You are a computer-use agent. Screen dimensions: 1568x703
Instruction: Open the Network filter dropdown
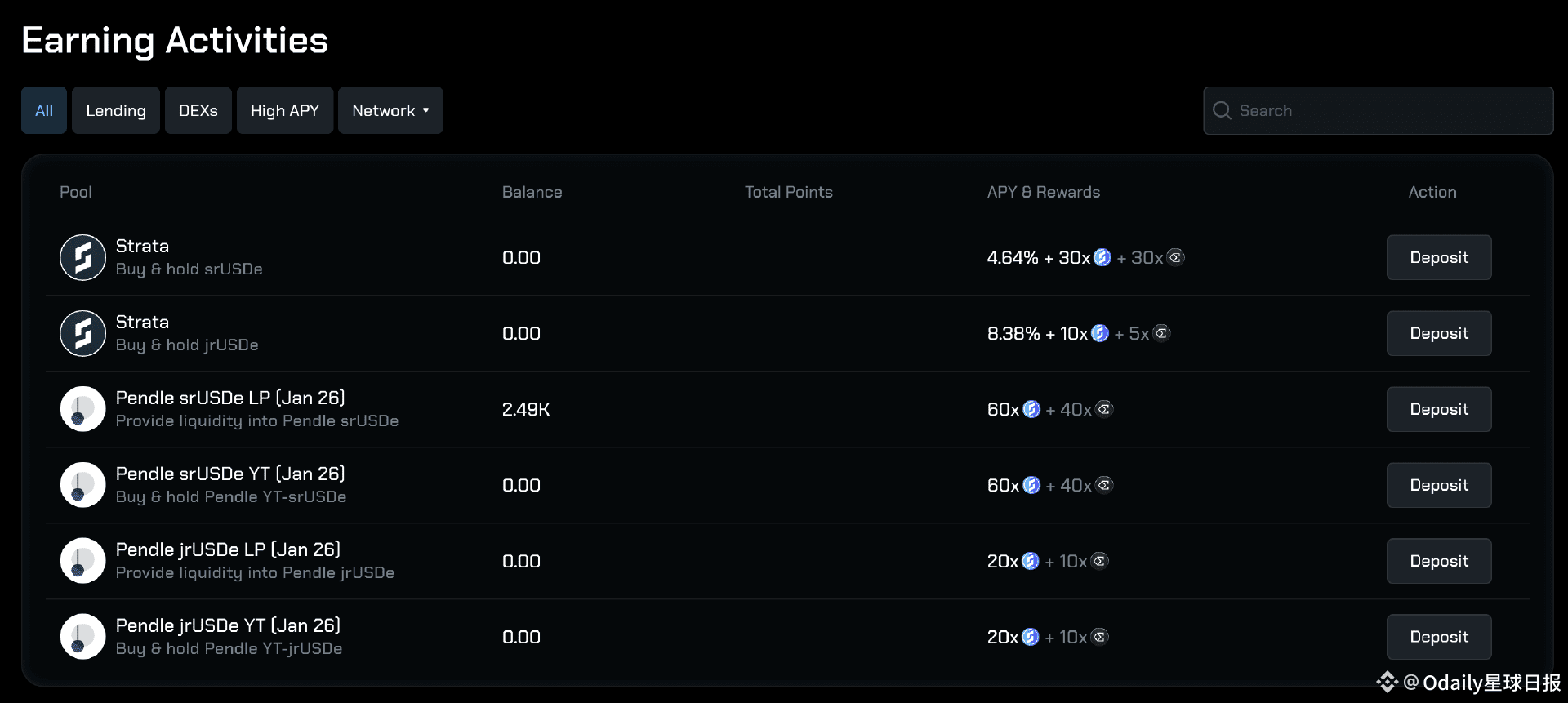[x=390, y=110]
